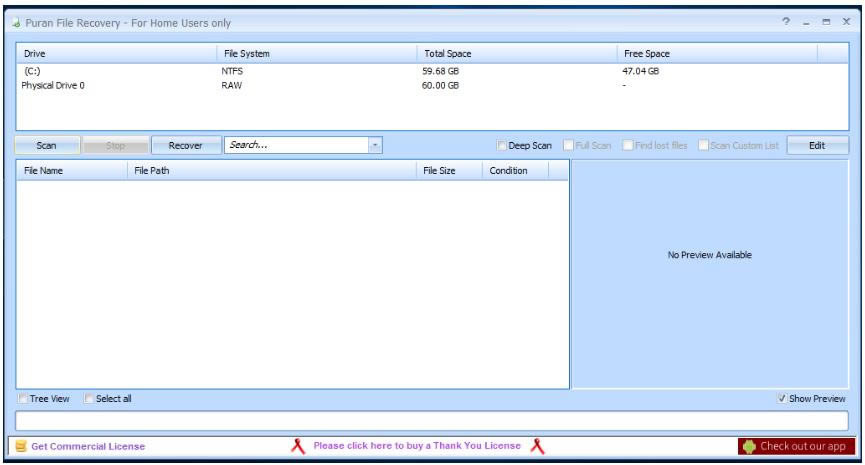Click the Stop button

tap(115, 145)
